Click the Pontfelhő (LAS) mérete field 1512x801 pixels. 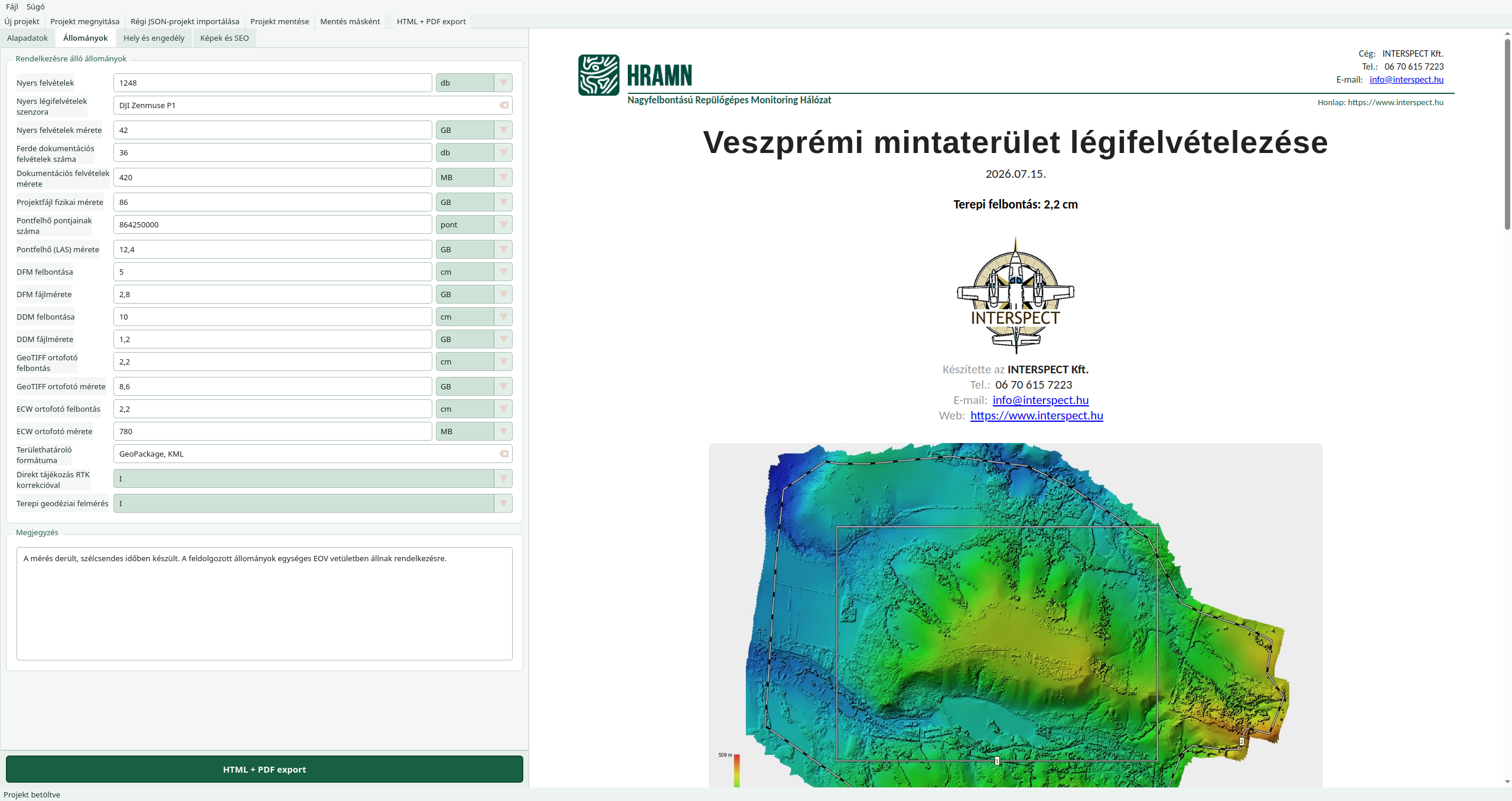coord(273,249)
